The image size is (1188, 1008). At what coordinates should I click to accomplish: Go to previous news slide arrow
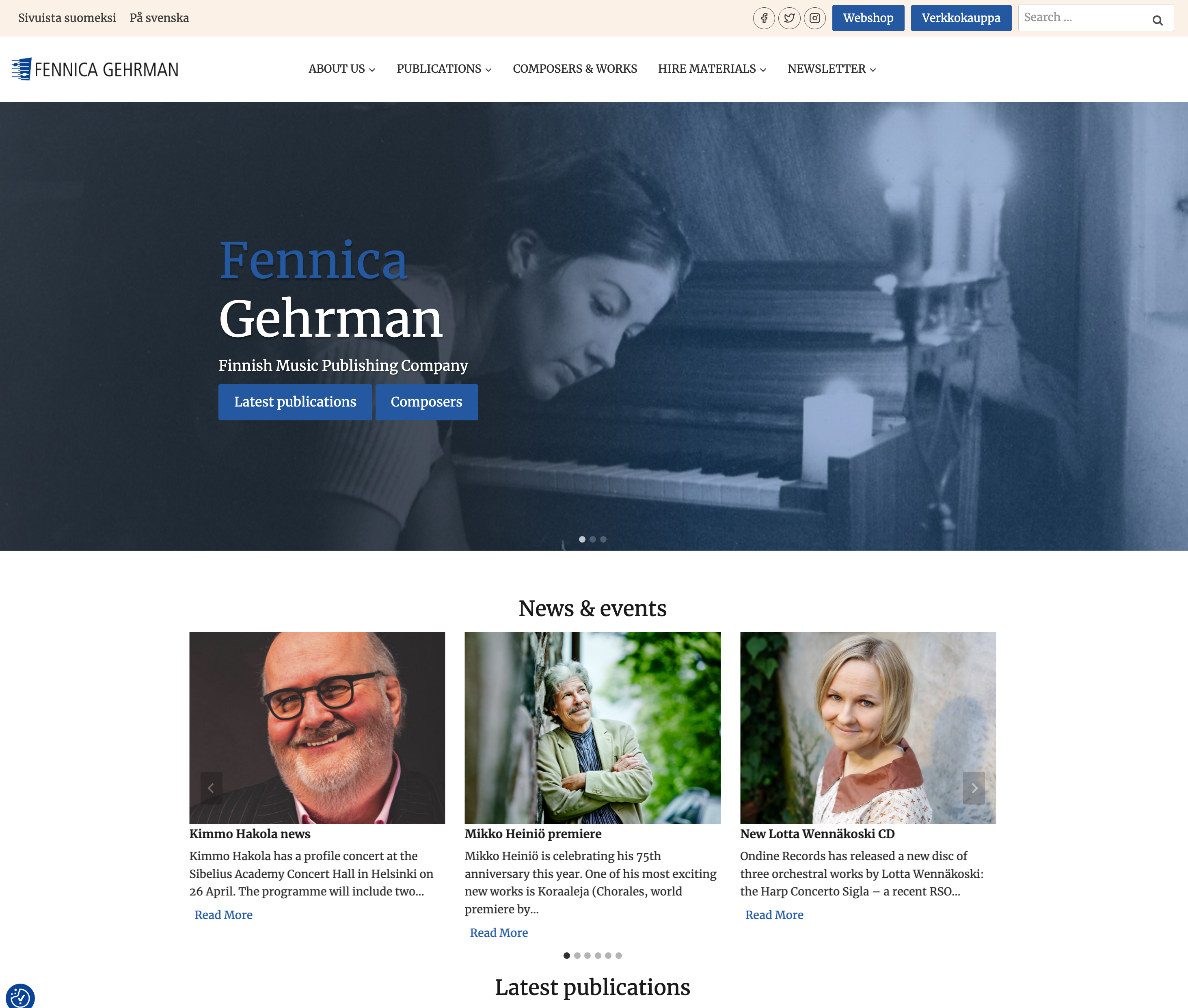(211, 788)
